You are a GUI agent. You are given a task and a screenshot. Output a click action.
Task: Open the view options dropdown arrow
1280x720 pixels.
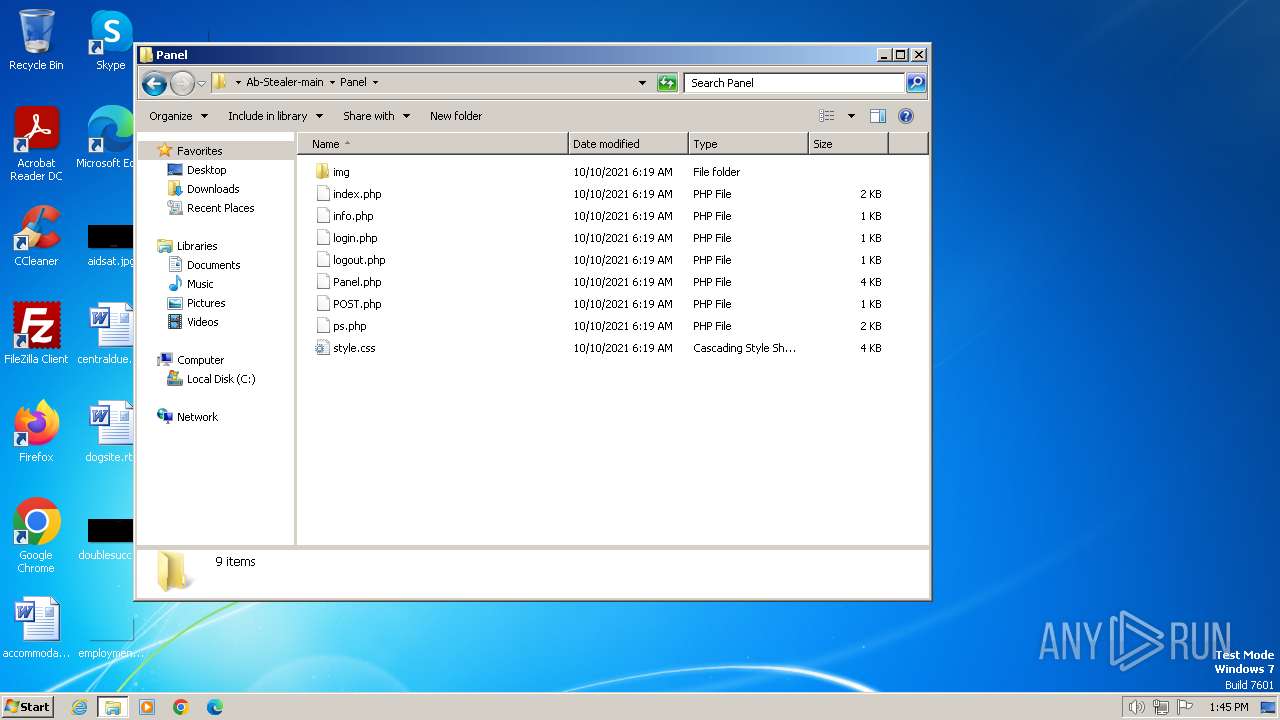(x=851, y=116)
